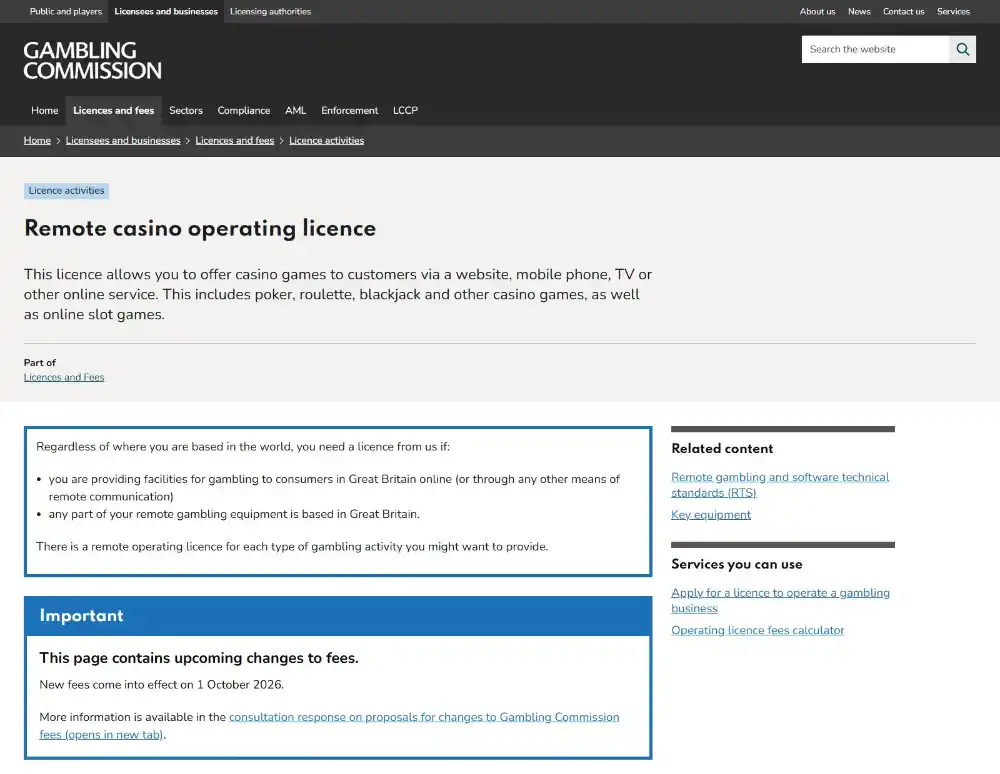Viewport: 1000px width, 774px height.
Task: Switch to Public and players tab
Action: 66,11
